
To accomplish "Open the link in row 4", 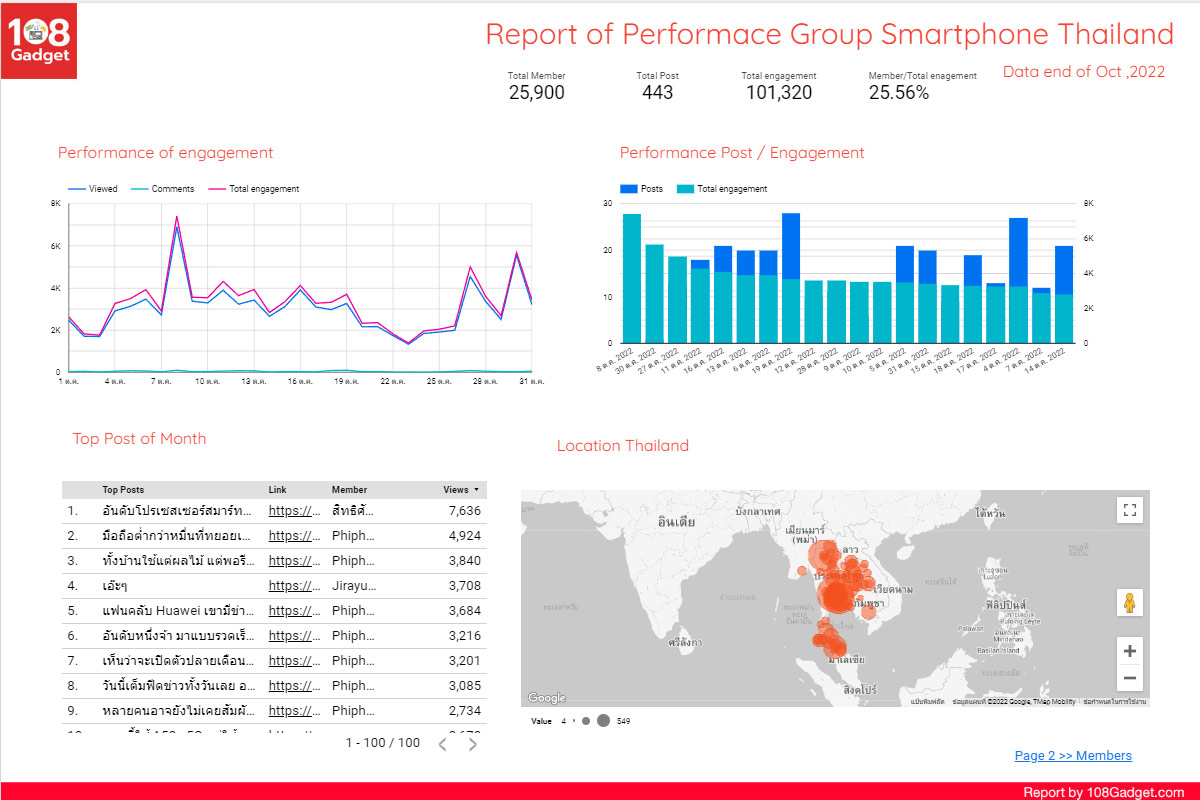I will click(292, 585).
